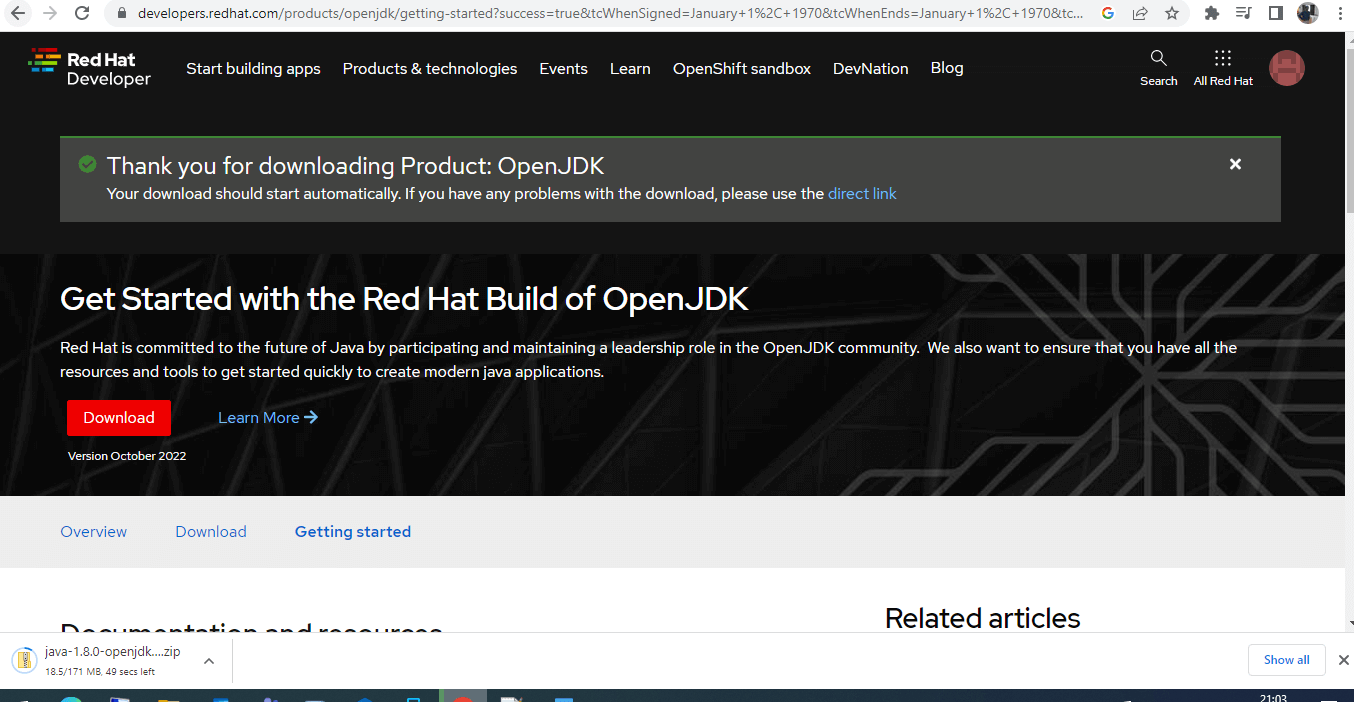Follow Learn More arrow link
Viewport: 1354px width, 702px height.
(268, 418)
